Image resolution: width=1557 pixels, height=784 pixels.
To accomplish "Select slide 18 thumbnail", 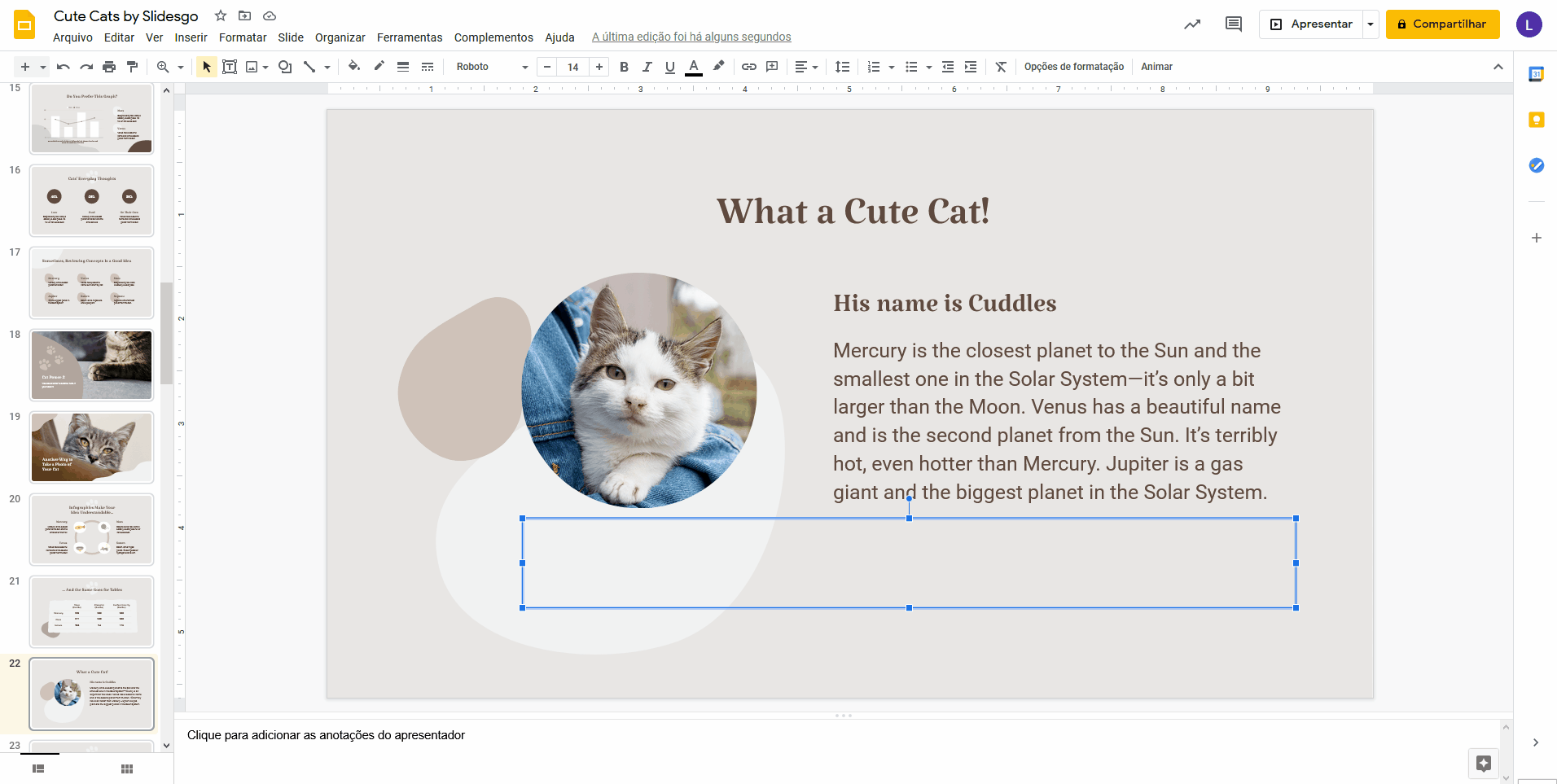I will point(92,365).
